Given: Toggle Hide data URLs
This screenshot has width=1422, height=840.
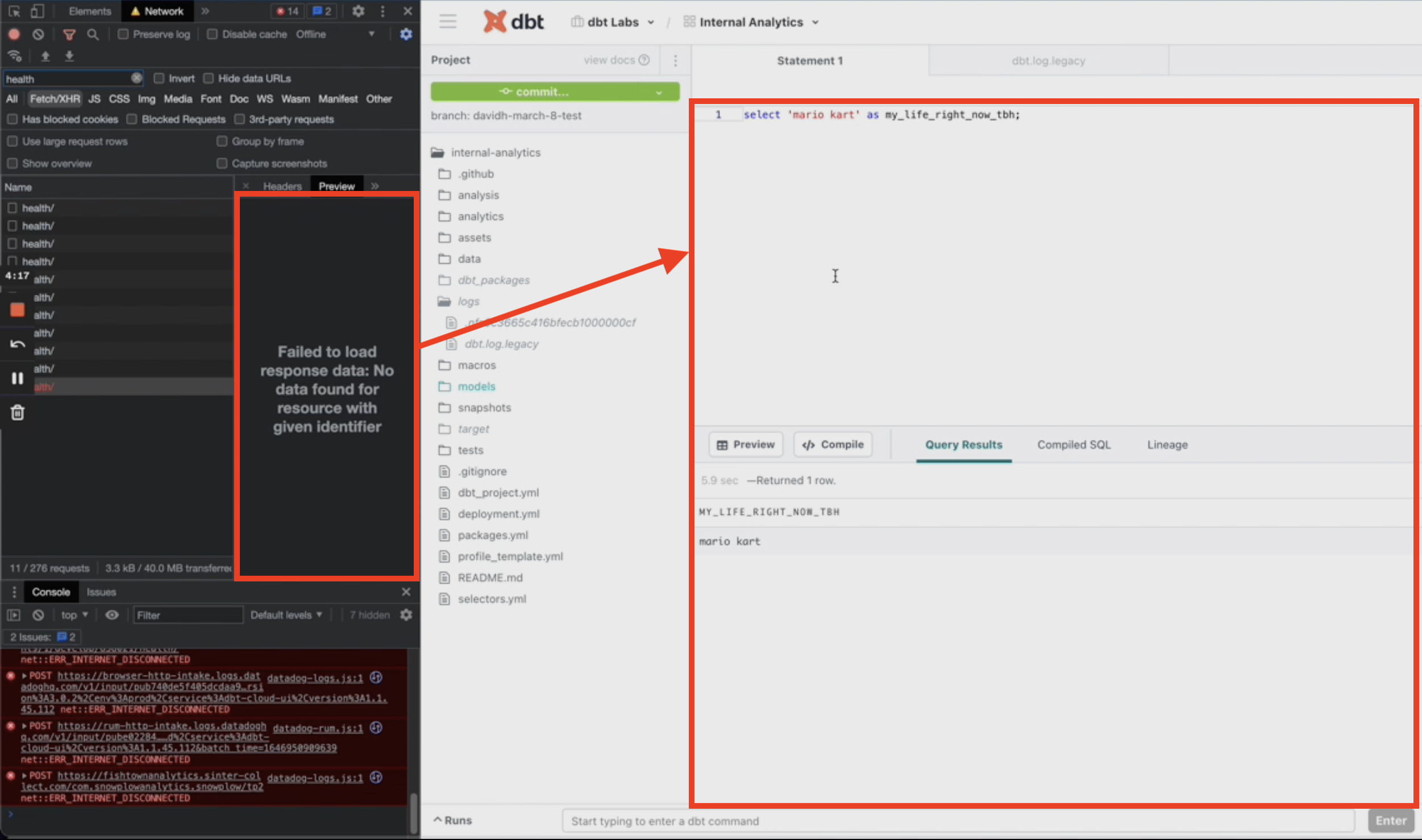Looking at the screenshot, I should tap(209, 78).
